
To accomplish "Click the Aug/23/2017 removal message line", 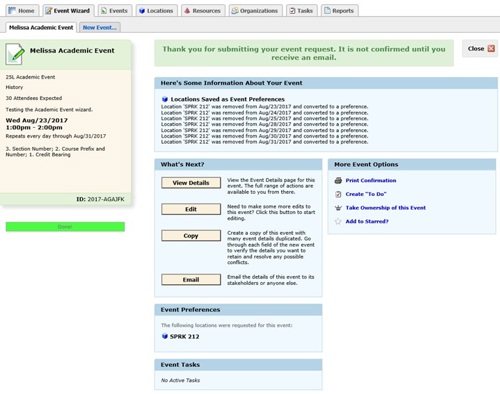I will click(265, 107).
